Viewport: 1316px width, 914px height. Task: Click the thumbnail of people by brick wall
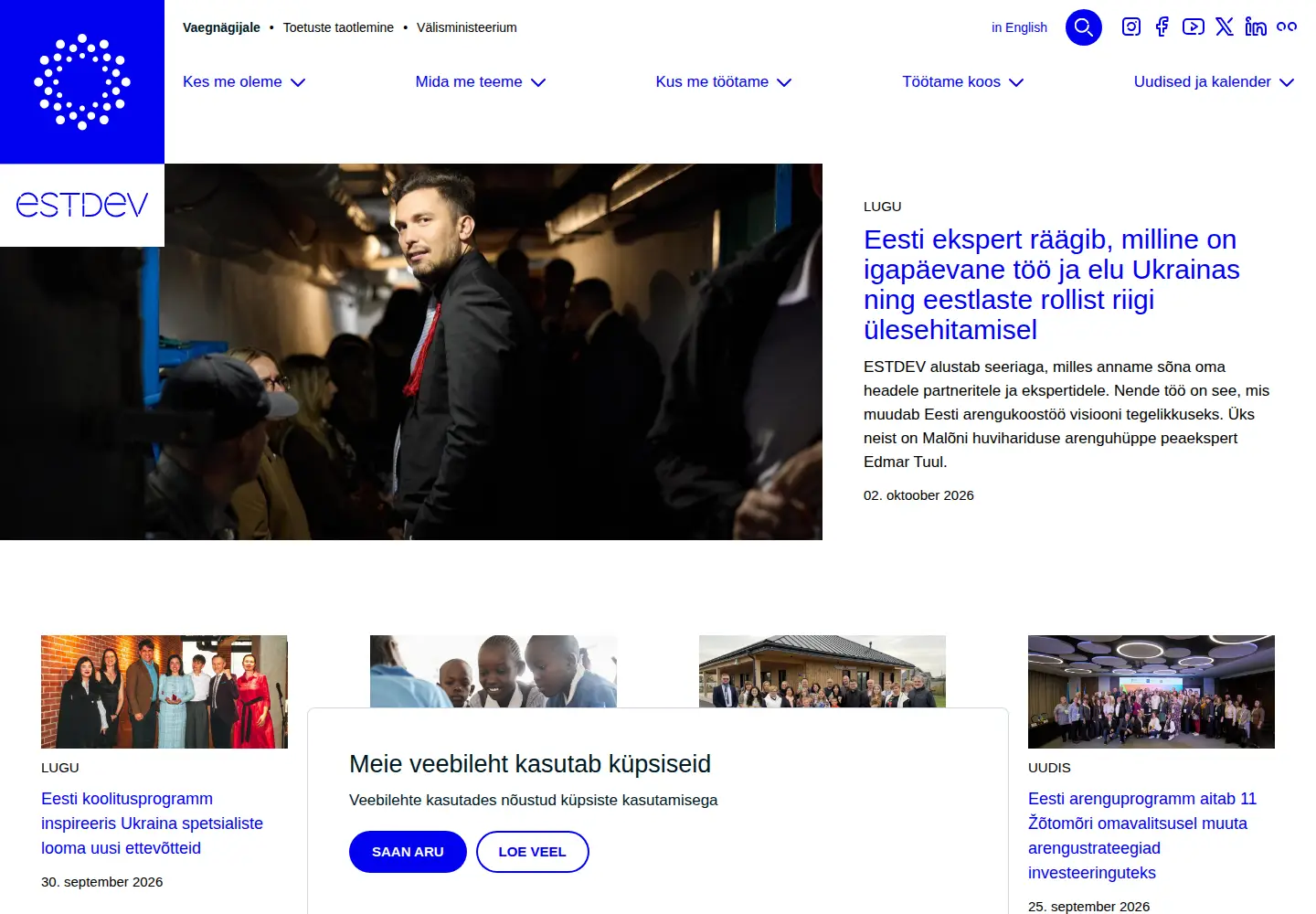point(164,692)
